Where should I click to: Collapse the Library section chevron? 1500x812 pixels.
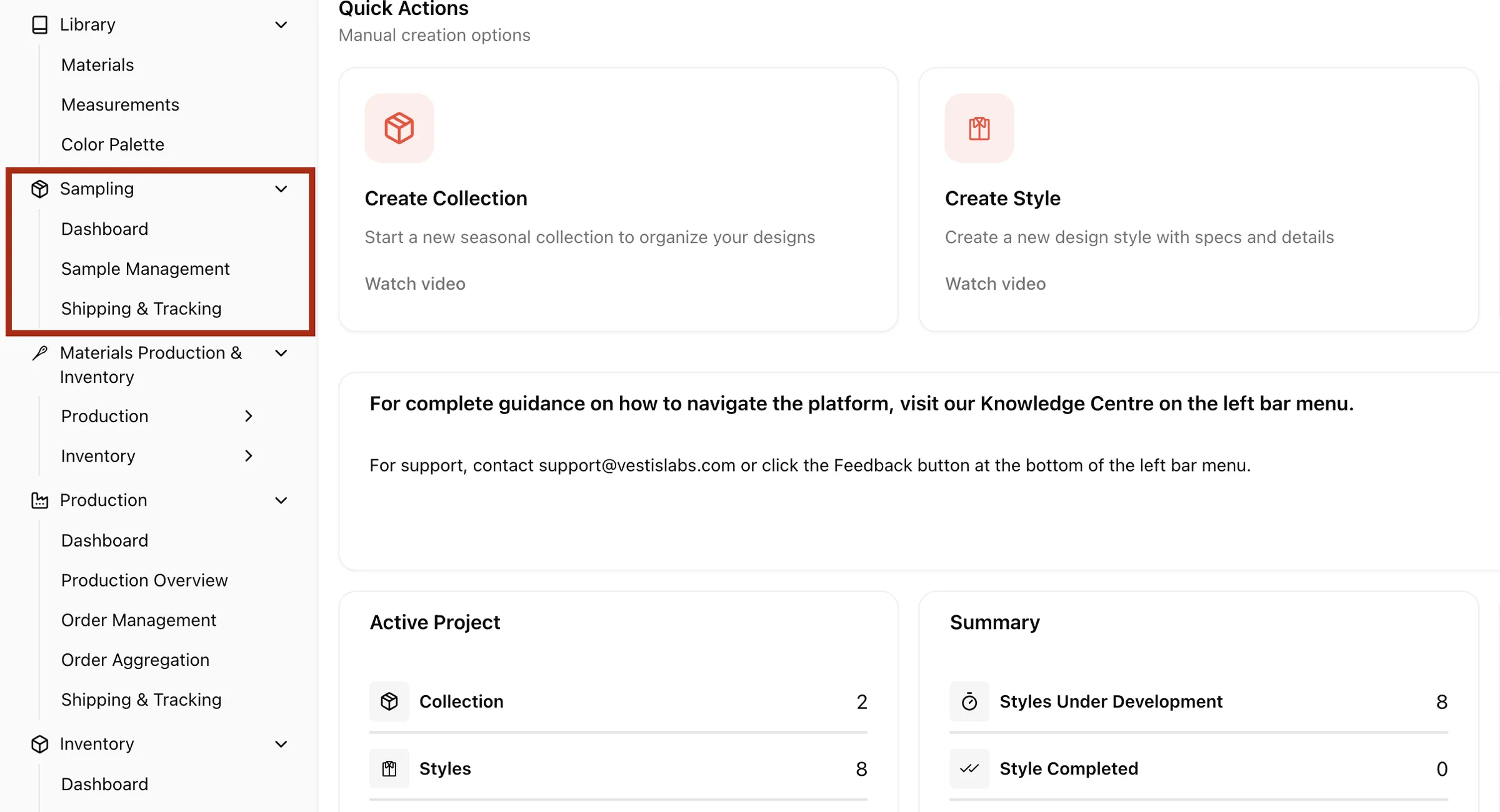click(x=281, y=25)
